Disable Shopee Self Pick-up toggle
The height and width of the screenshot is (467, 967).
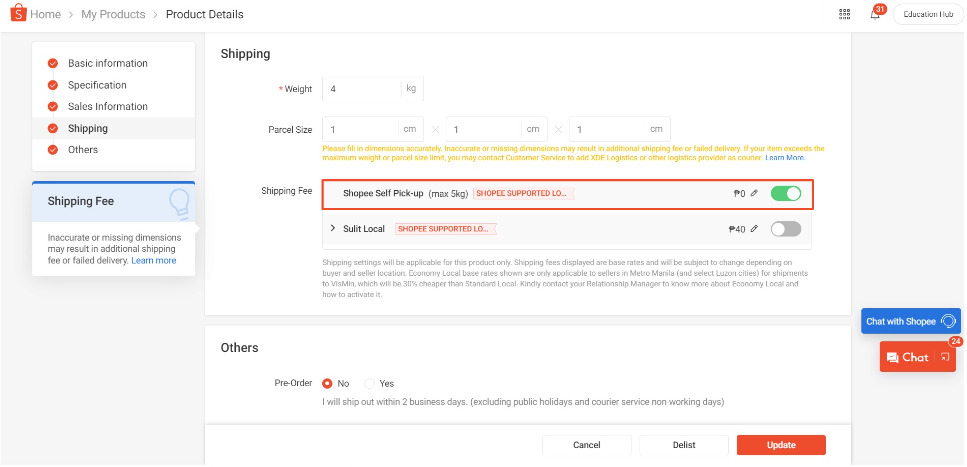786,193
